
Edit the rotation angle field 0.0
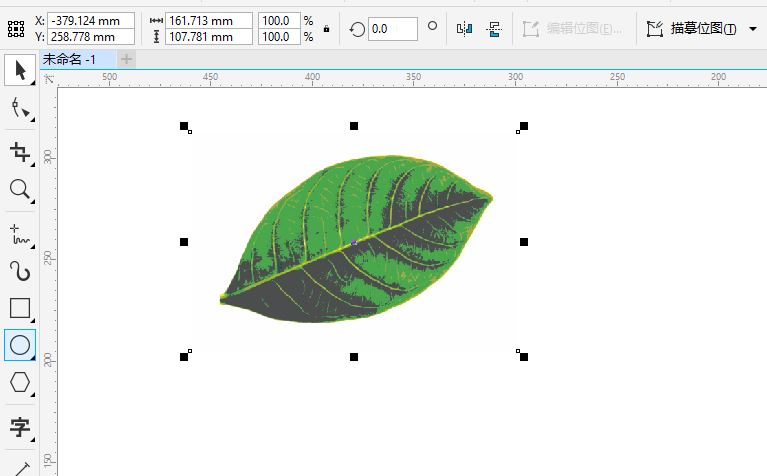click(x=393, y=29)
